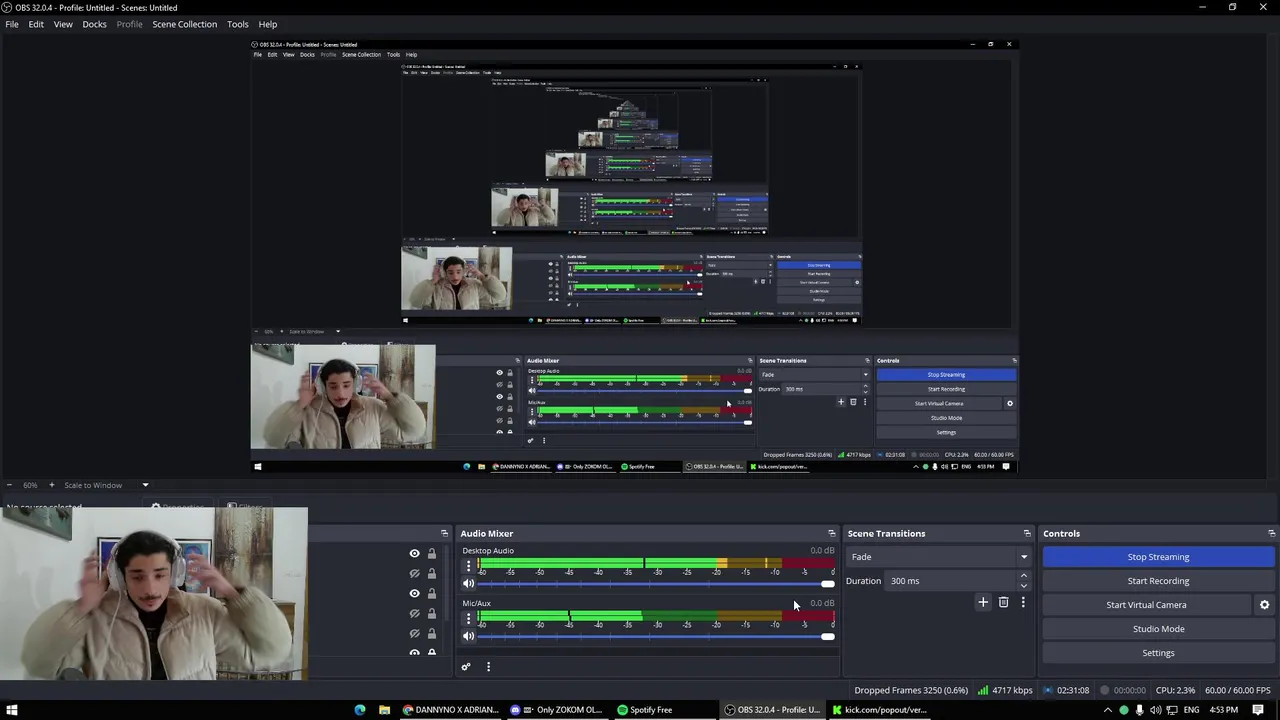Click the Dropped Frames 3250 status text

(911, 690)
